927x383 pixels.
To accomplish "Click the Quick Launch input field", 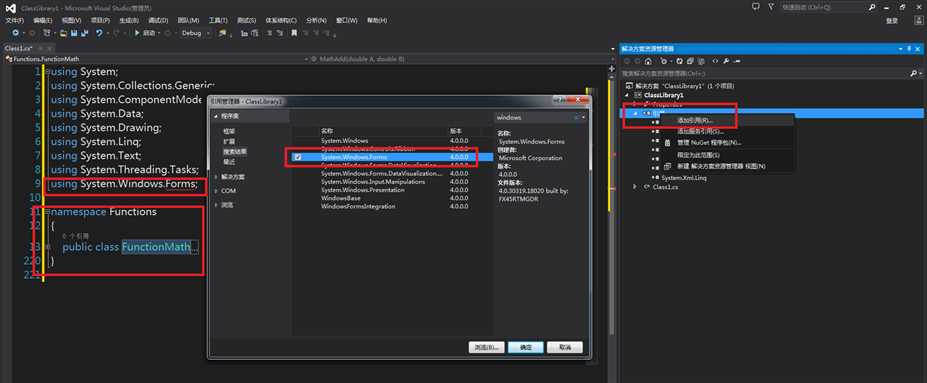I will (x=823, y=7).
